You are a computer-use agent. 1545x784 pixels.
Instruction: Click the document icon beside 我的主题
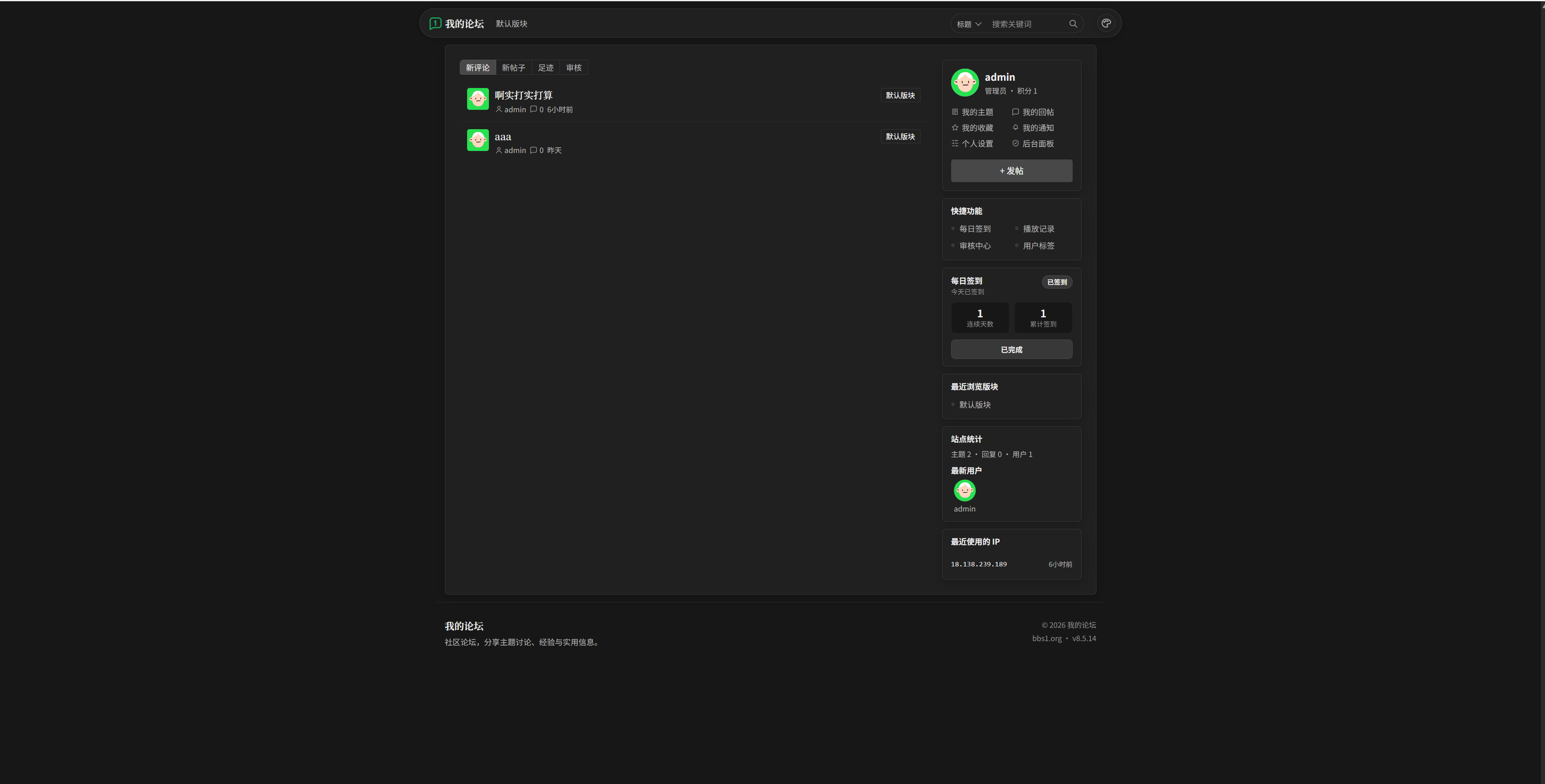[955, 112]
